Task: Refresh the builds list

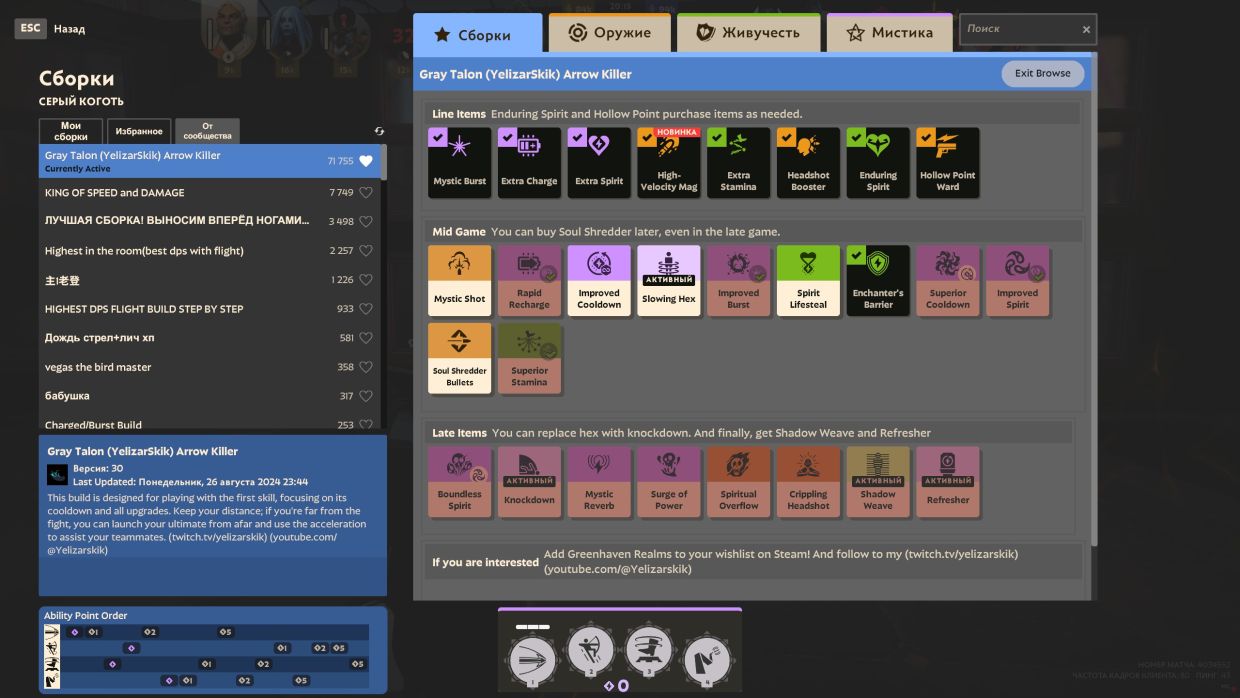Action: 379,131
